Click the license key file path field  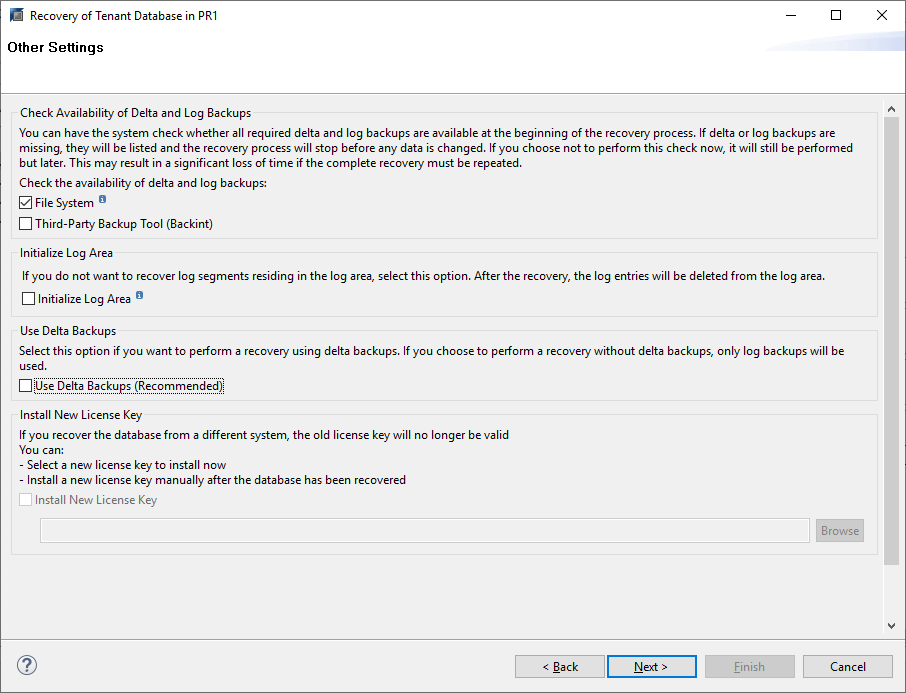click(x=424, y=531)
